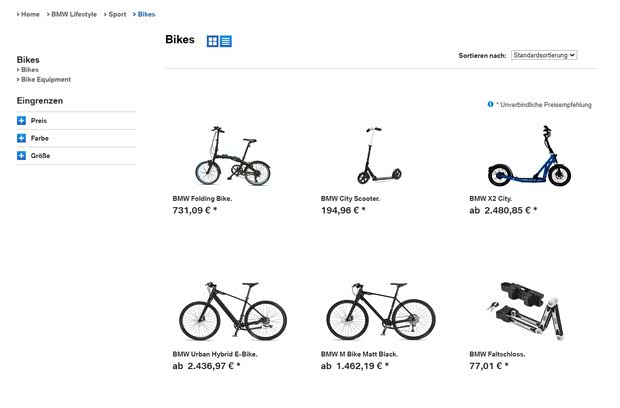Expand the Preis filter plus icon
The width and height of the screenshot is (620, 408).
coord(22,121)
